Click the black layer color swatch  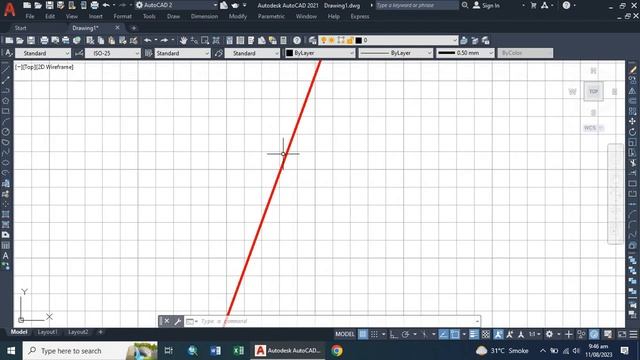pos(359,40)
